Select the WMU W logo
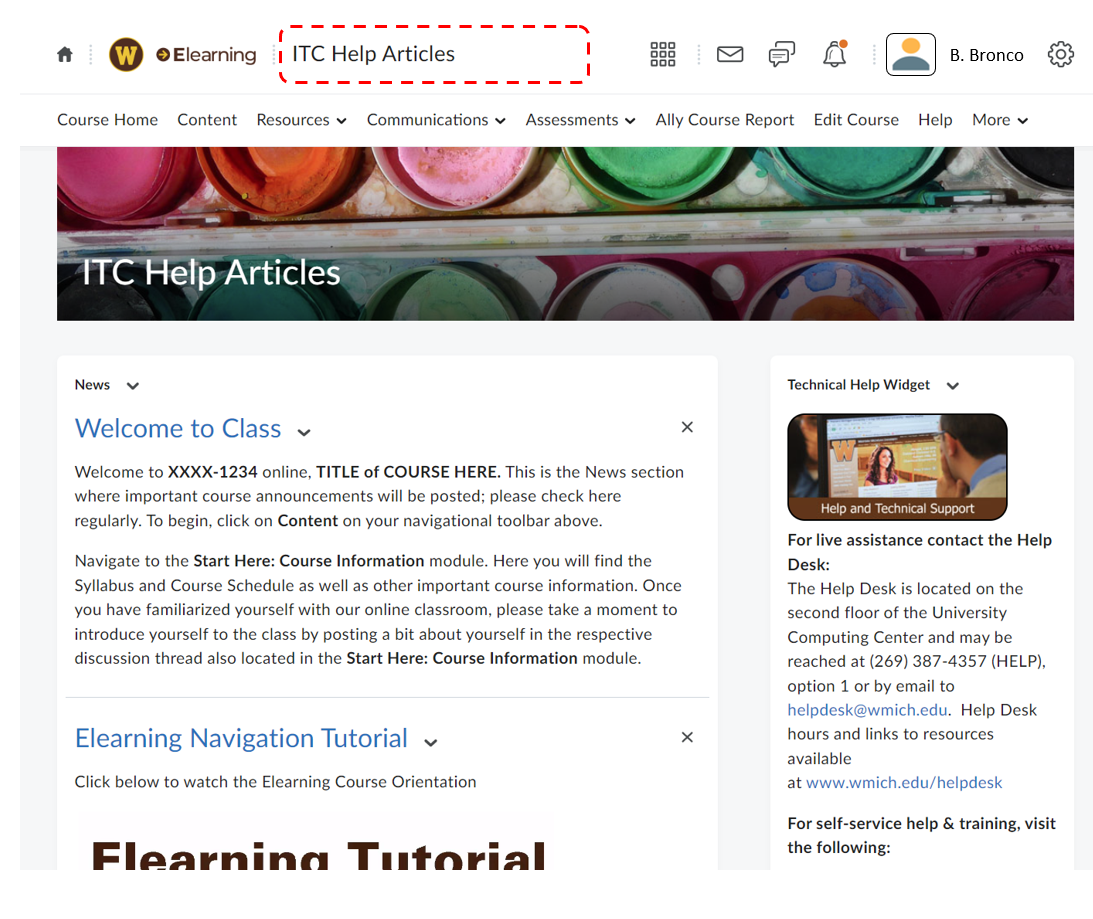 point(126,54)
